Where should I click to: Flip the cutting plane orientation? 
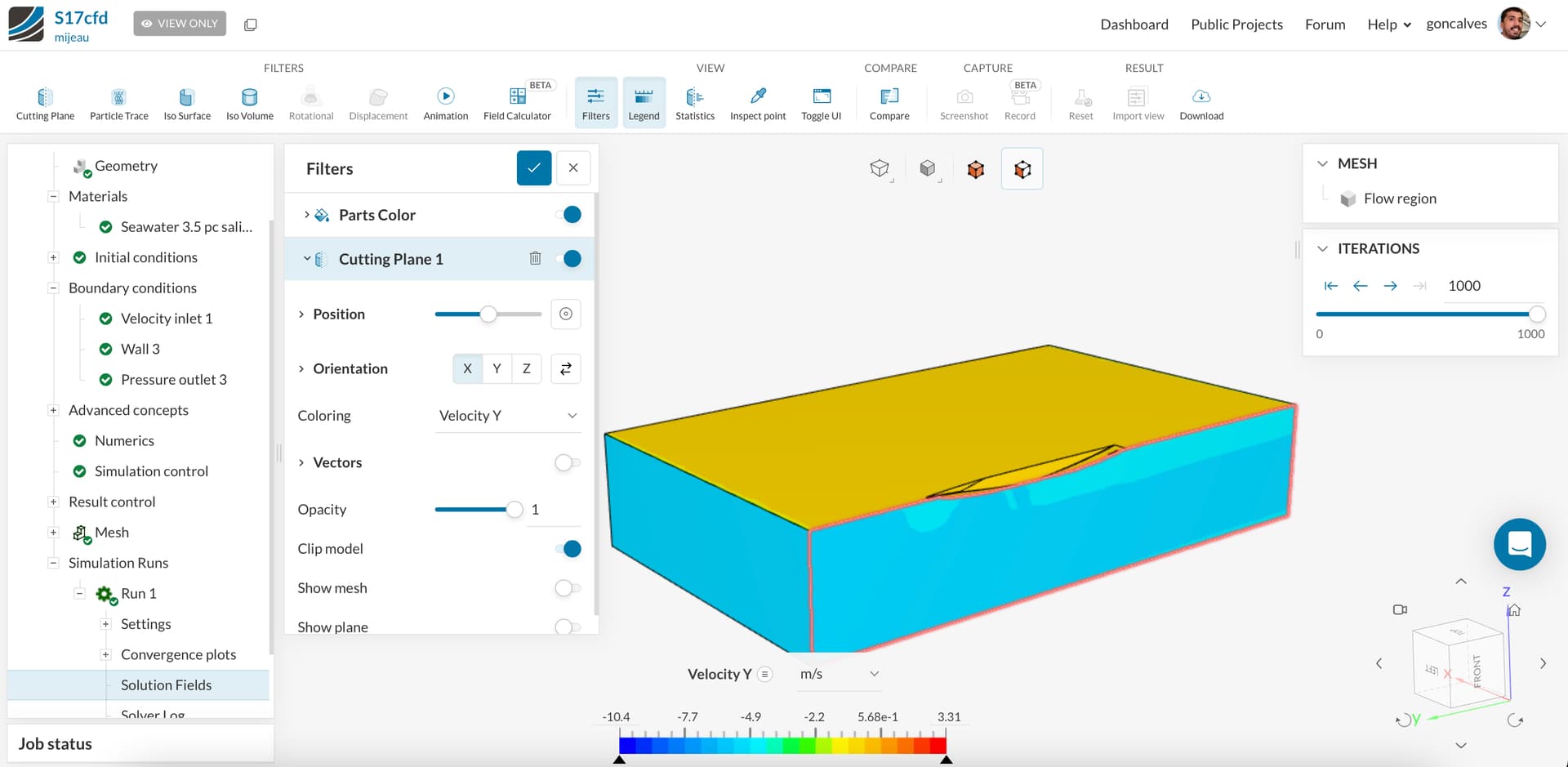coord(566,368)
